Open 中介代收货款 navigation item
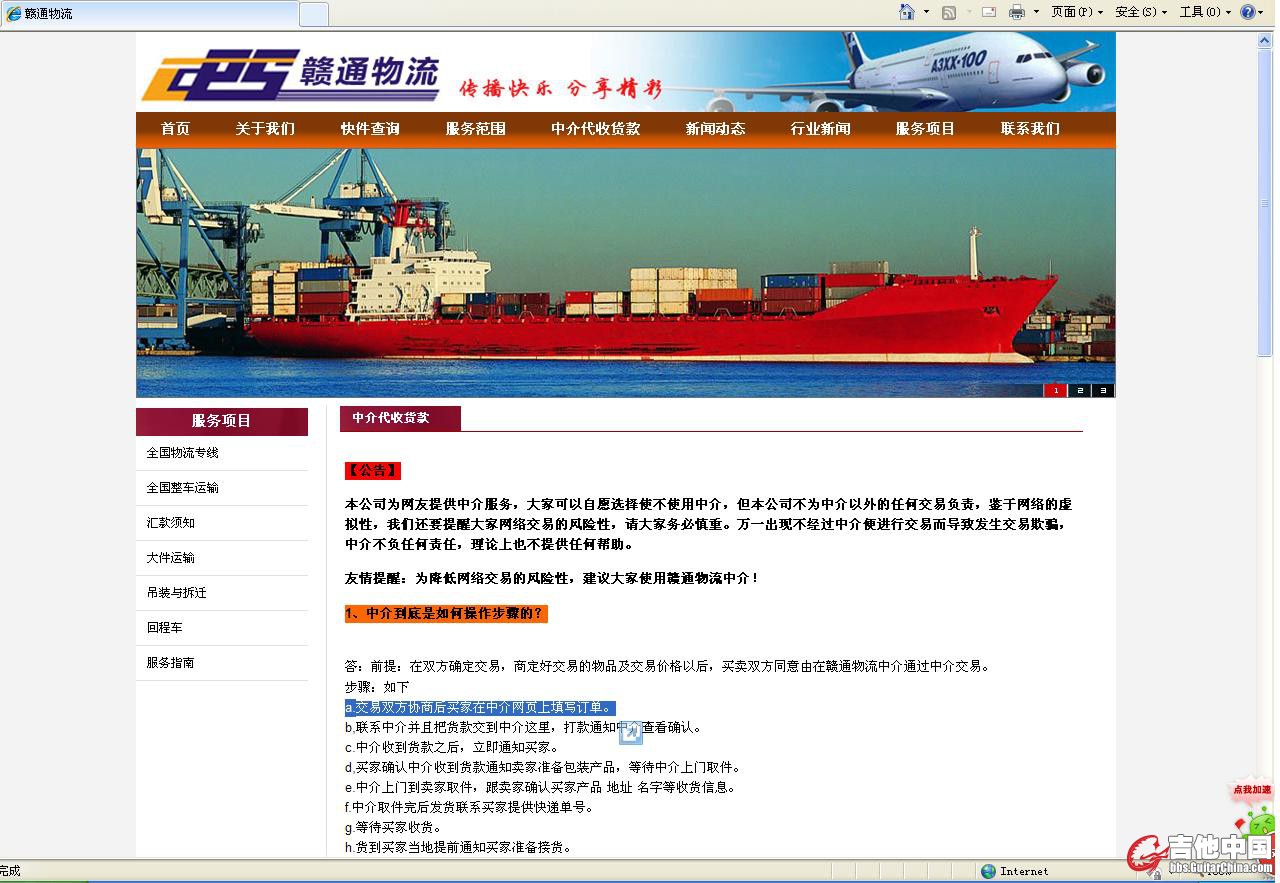The height and width of the screenshot is (883, 1280). pos(595,129)
